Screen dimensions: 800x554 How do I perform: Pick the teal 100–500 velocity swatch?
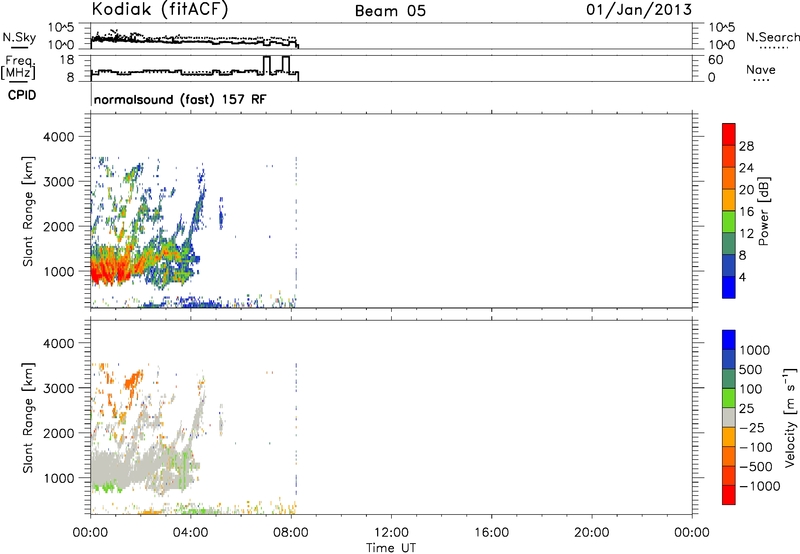click(729, 379)
